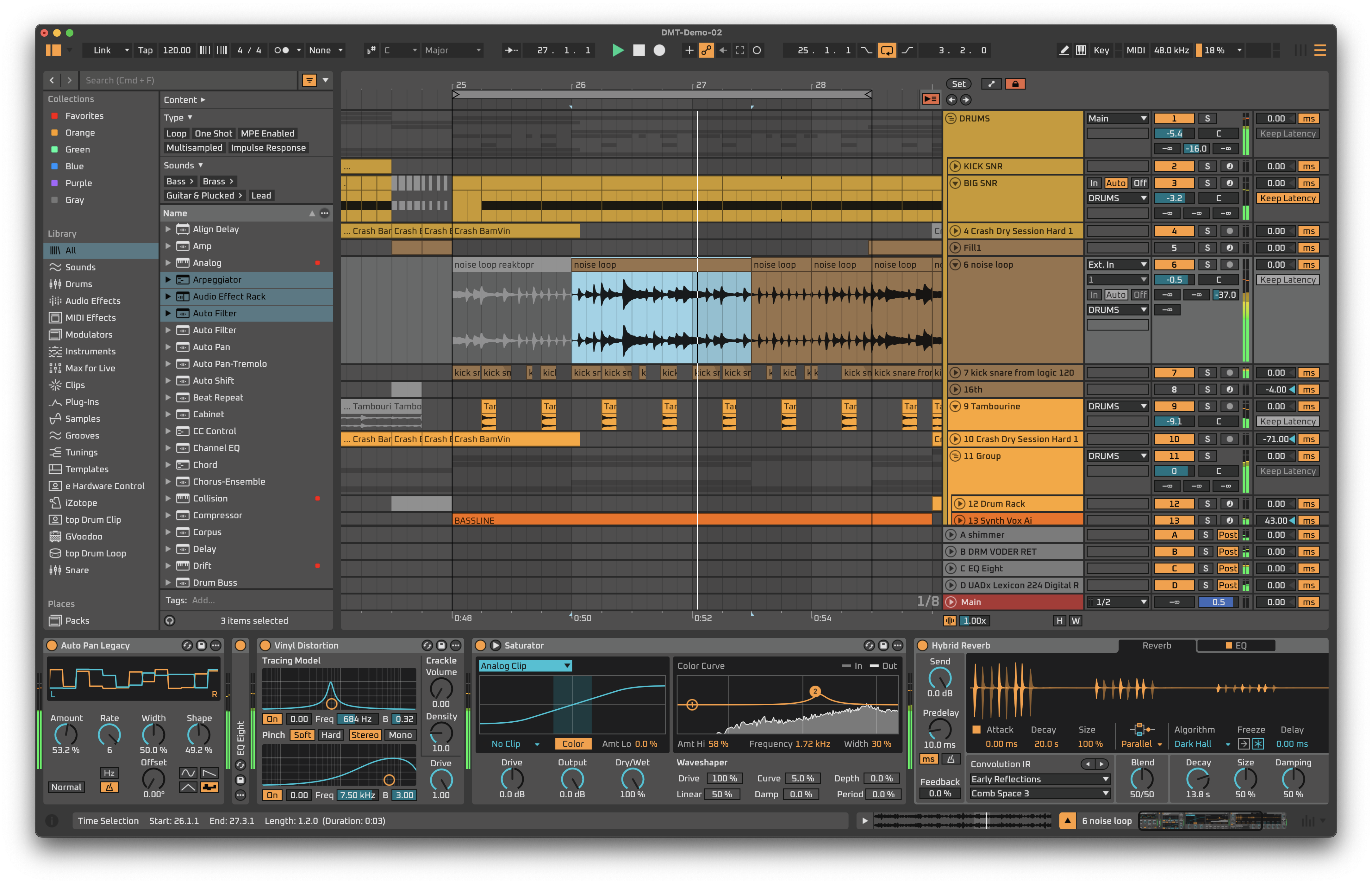Save Vinyl Distortion preset disk icon

click(441, 646)
